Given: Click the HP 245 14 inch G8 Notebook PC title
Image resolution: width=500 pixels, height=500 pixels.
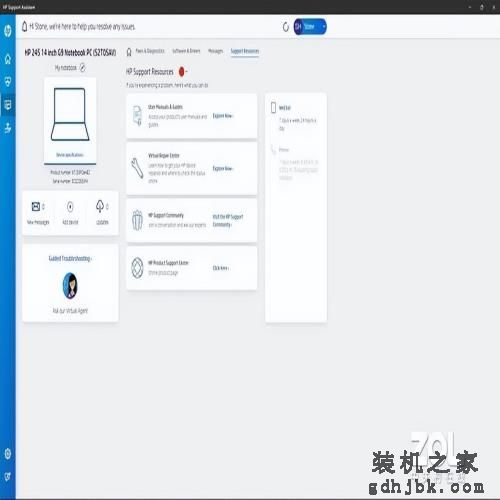Looking at the screenshot, I should point(70,52).
